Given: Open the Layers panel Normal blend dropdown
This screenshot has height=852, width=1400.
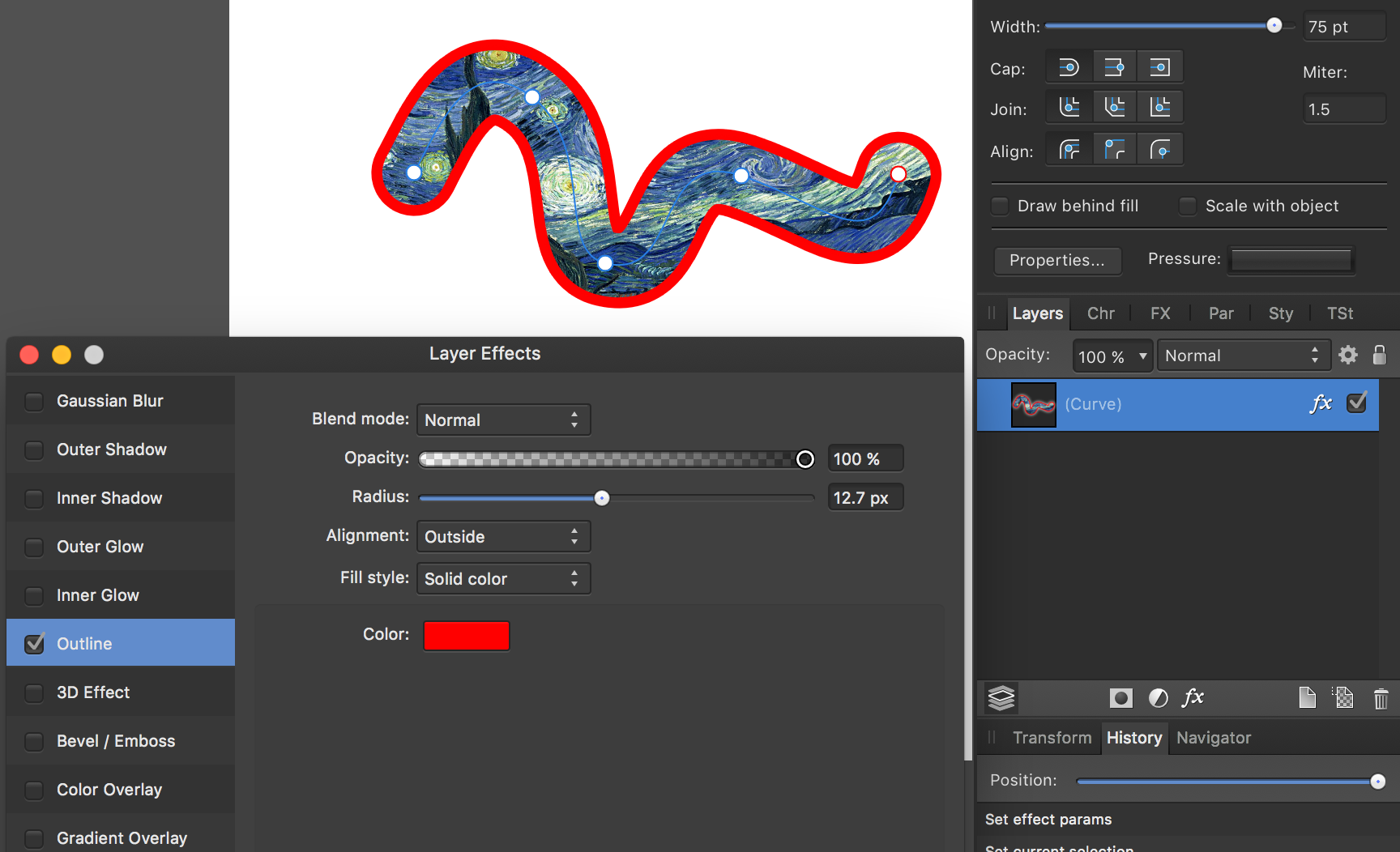Looking at the screenshot, I should 1243,356.
